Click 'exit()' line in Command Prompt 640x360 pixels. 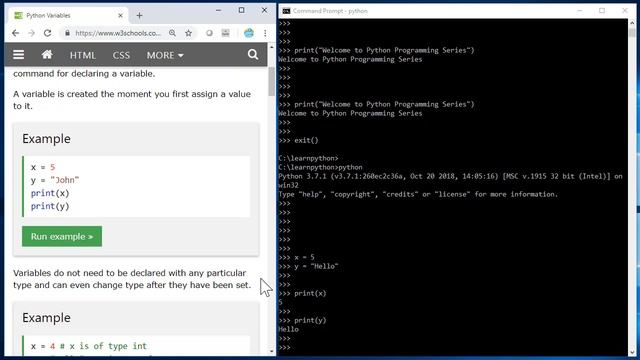pos(298,140)
